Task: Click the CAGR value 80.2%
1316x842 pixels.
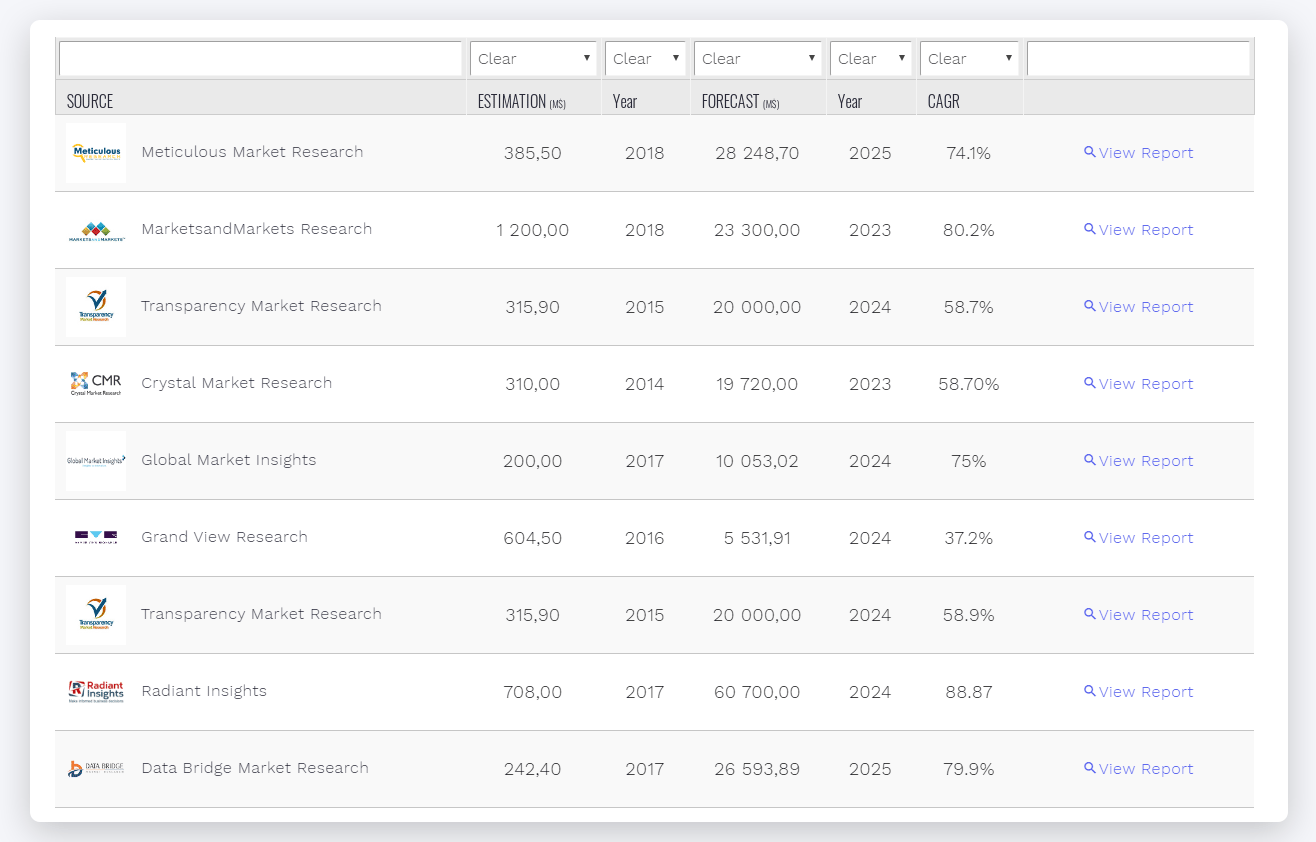Action: [x=969, y=230]
